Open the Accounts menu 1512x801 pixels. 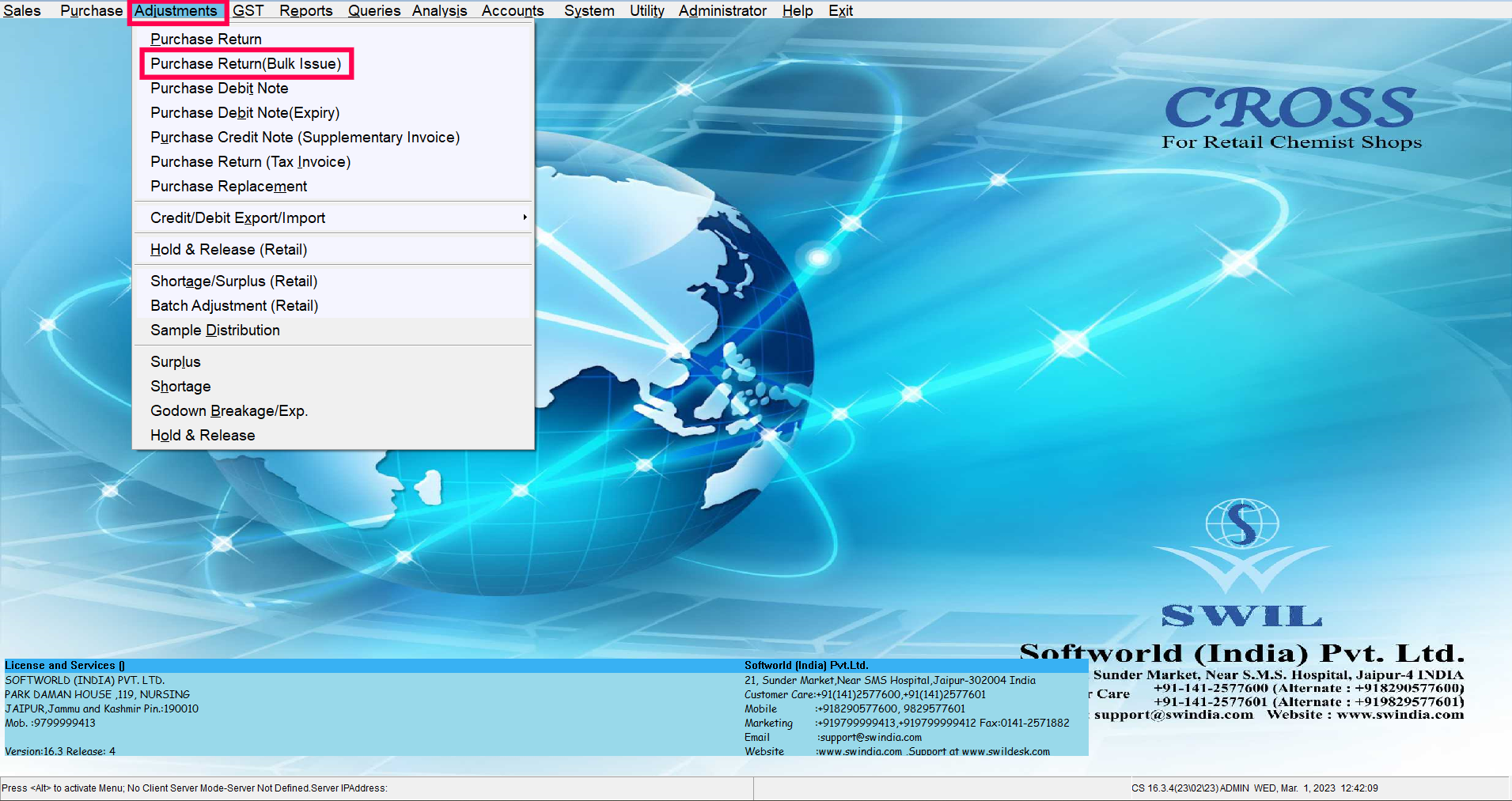click(x=513, y=10)
